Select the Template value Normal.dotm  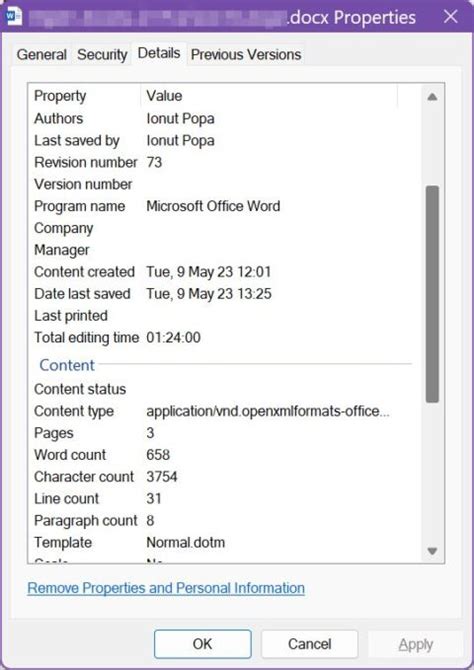pos(185,543)
